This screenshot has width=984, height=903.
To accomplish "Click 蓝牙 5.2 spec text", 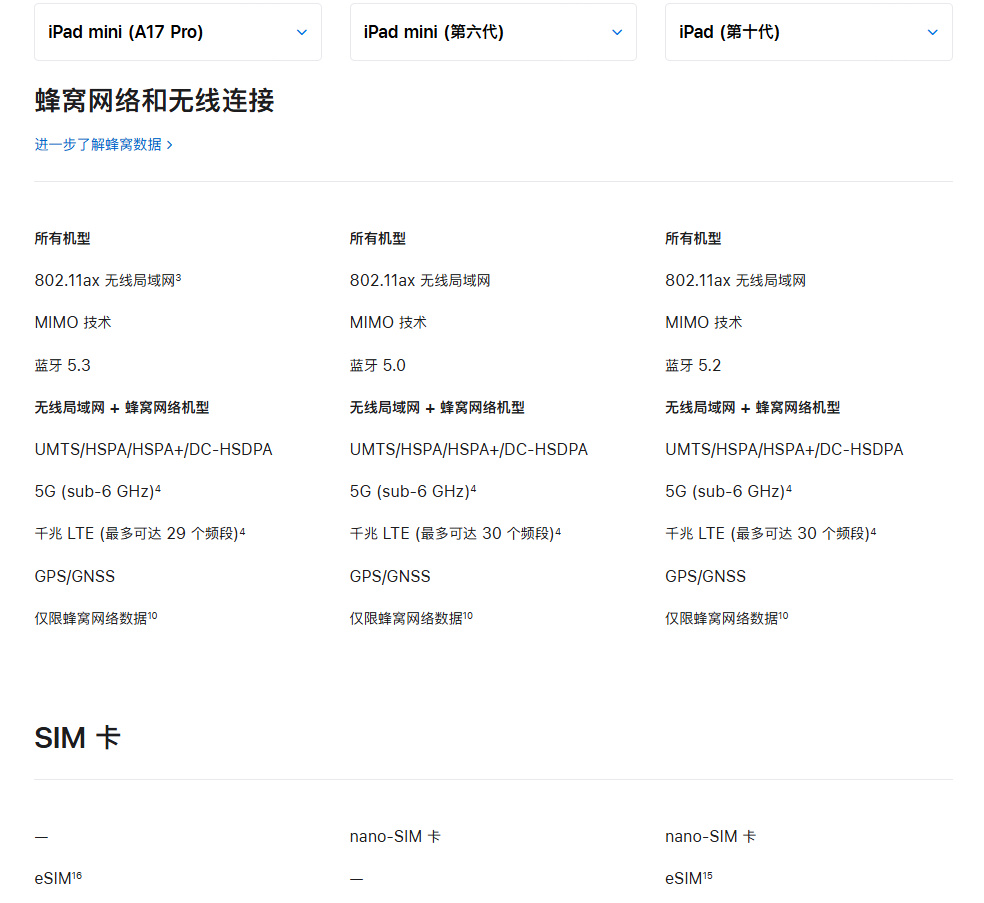I will [693, 365].
